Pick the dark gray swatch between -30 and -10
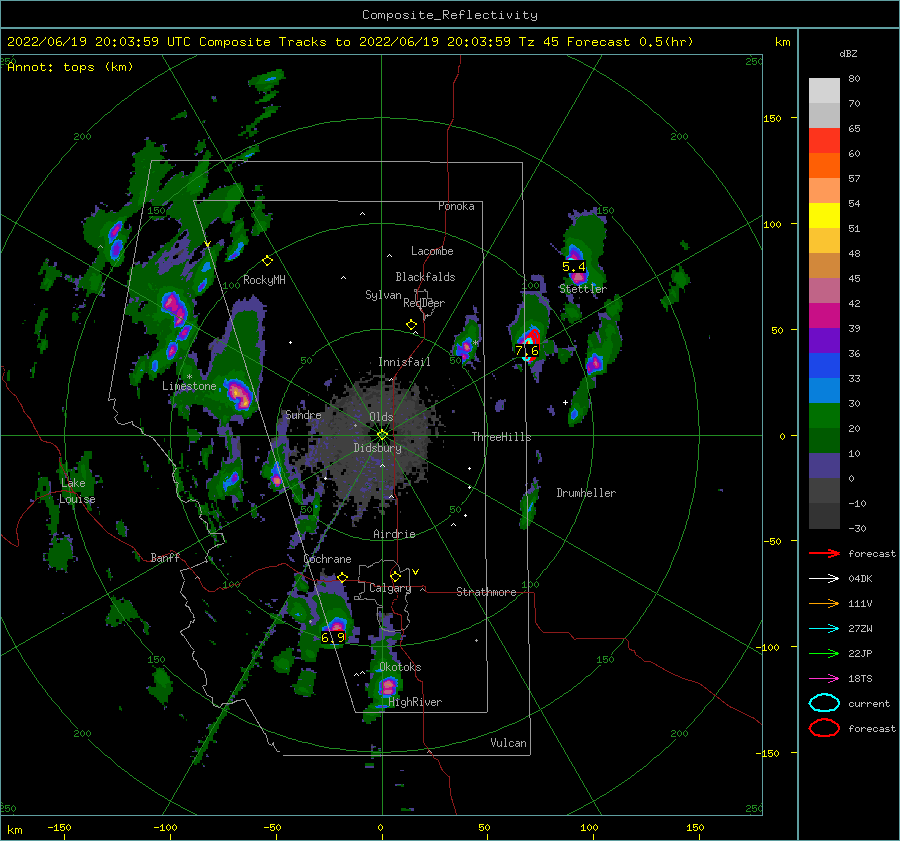 (x=824, y=516)
